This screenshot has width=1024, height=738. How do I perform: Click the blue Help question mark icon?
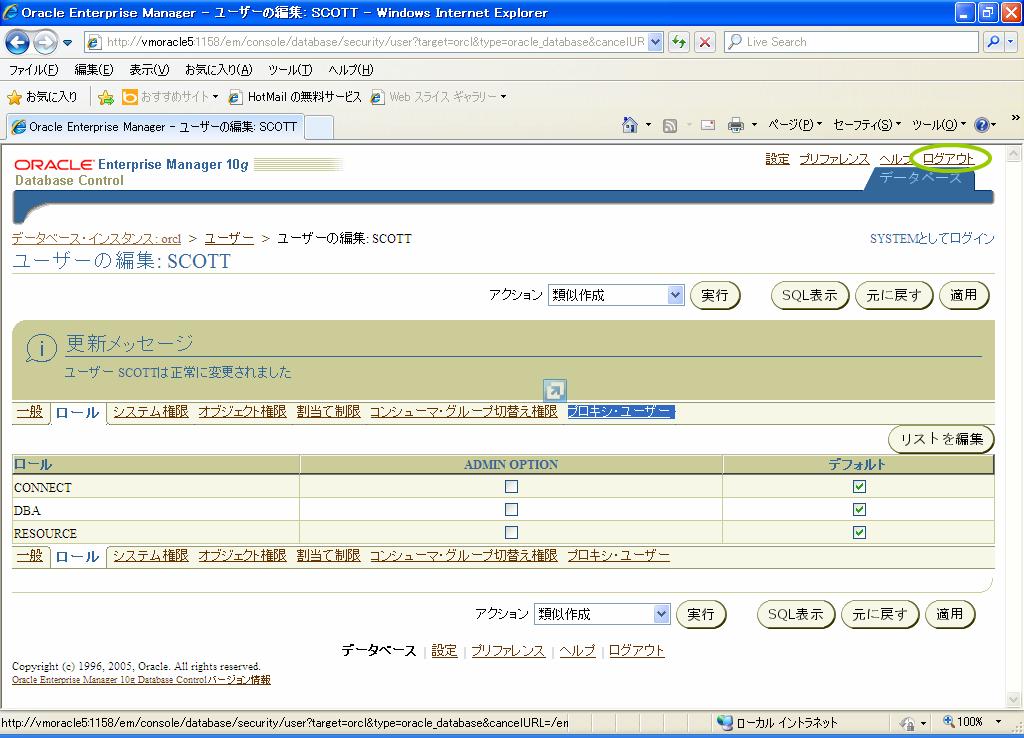tap(982, 125)
